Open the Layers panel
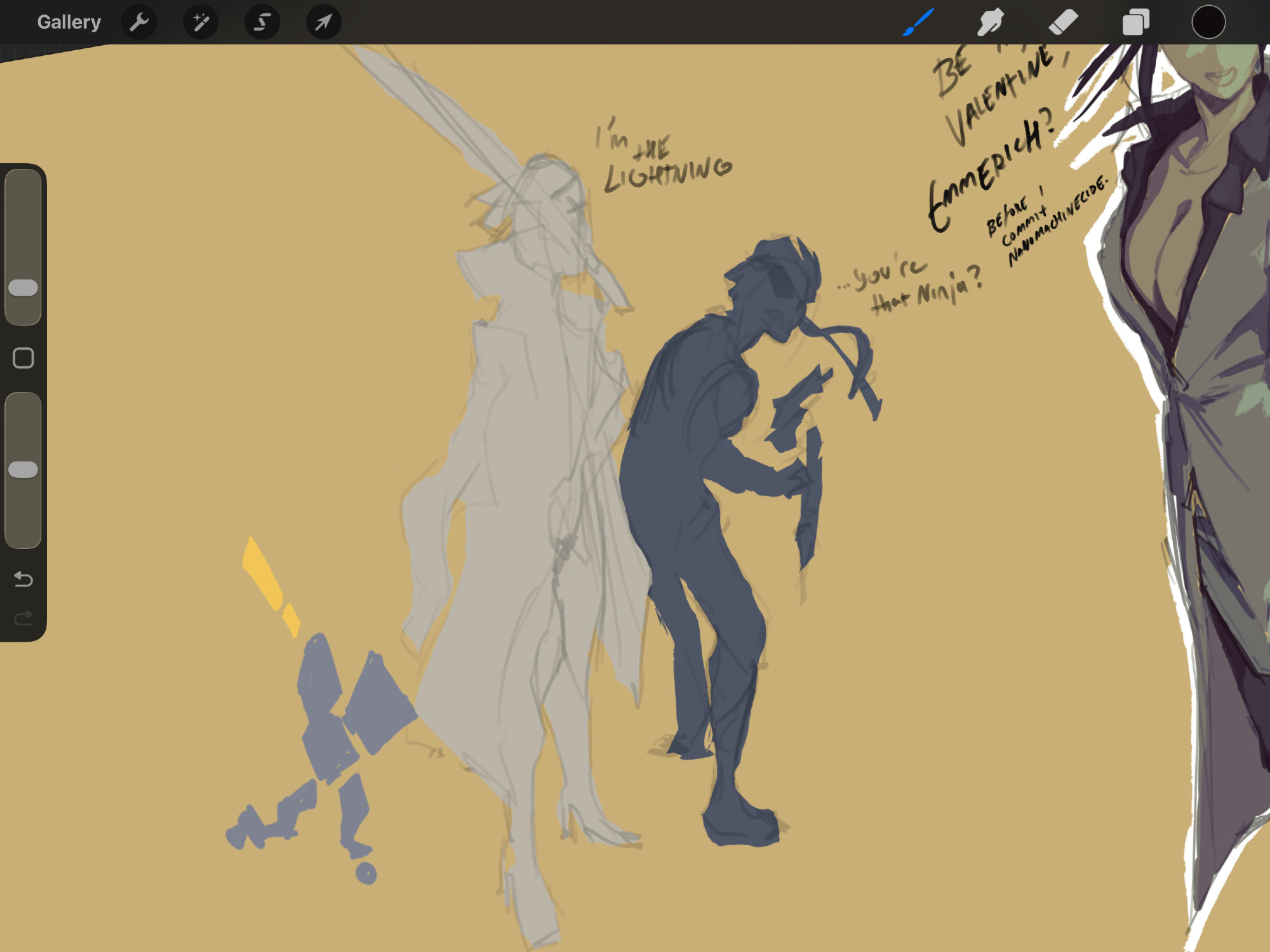The width and height of the screenshot is (1270, 952). coord(1135,22)
